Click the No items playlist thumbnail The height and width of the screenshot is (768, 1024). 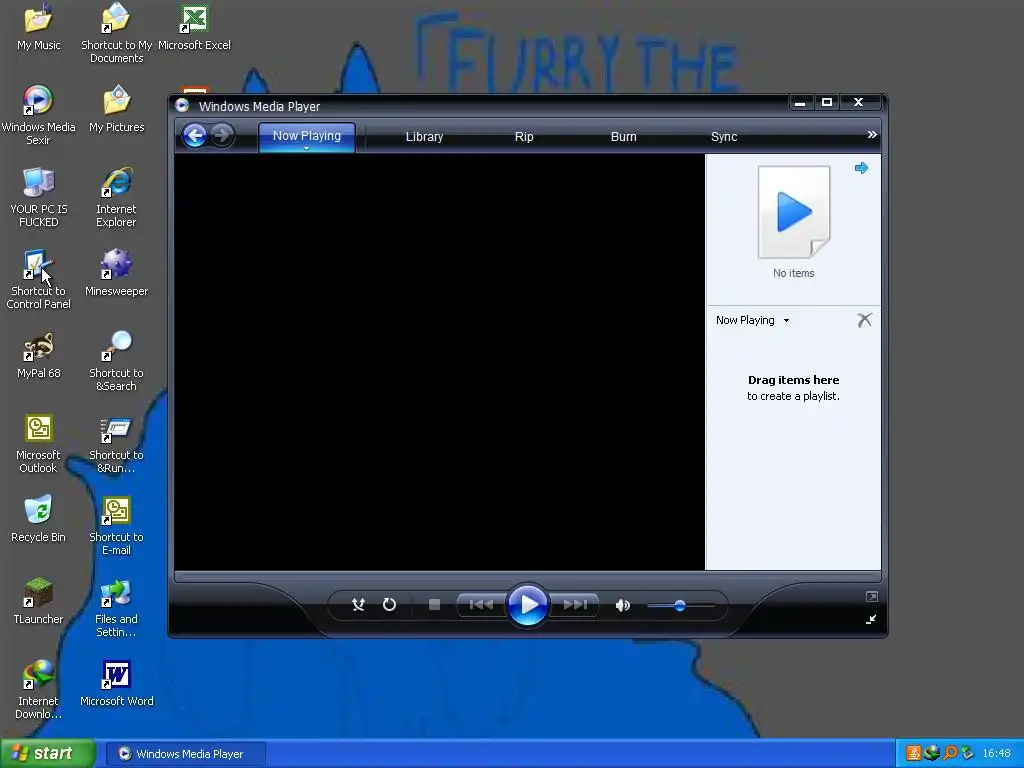pyautogui.click(x=793, y=212)
